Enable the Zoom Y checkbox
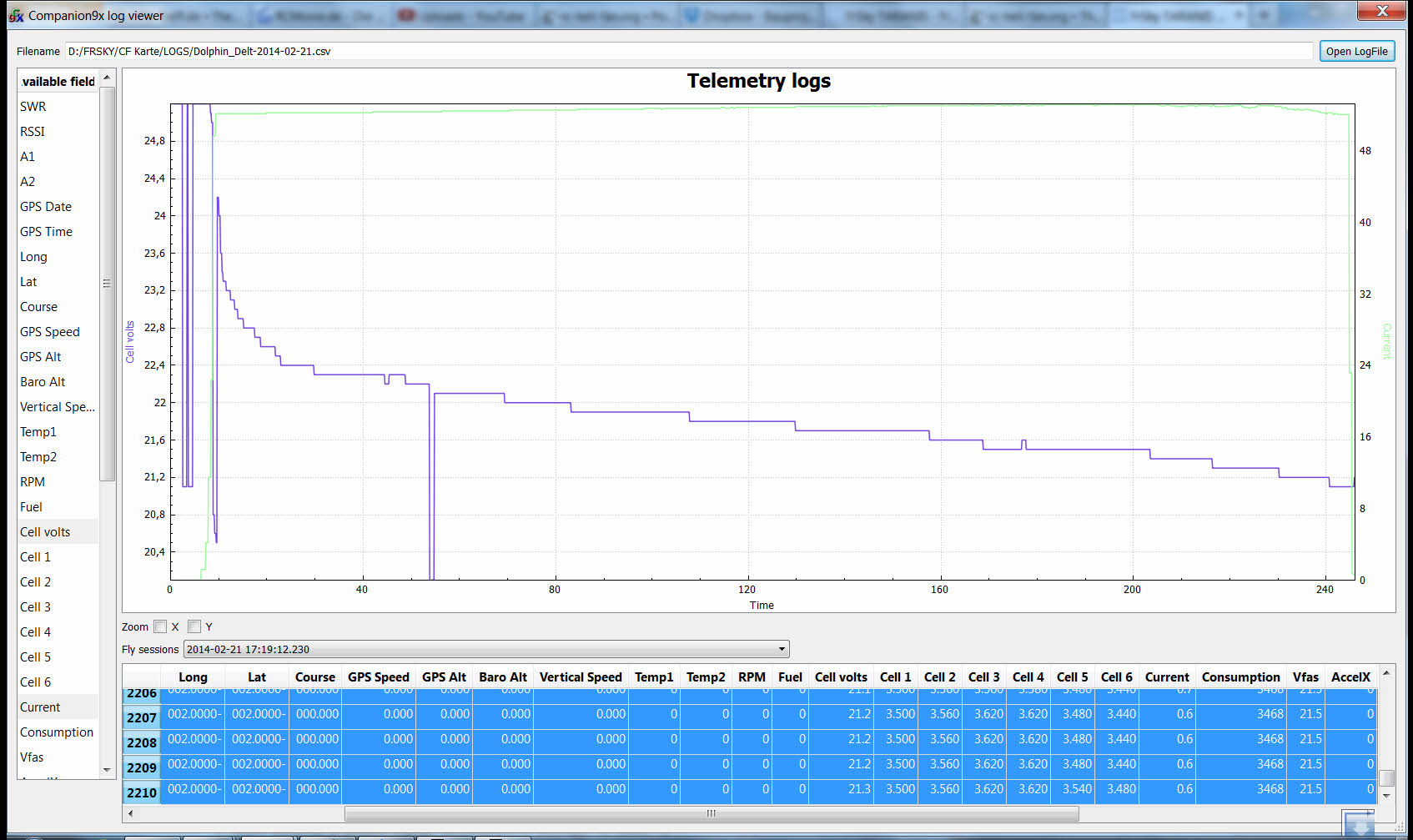 pyautogui.click(x=194, y=626)
